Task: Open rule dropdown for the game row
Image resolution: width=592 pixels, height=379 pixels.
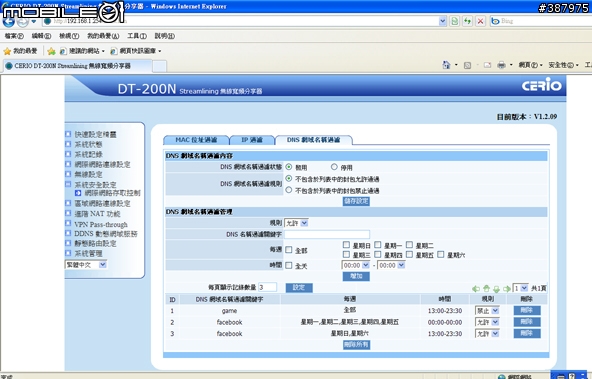Action: click(487, 311)
